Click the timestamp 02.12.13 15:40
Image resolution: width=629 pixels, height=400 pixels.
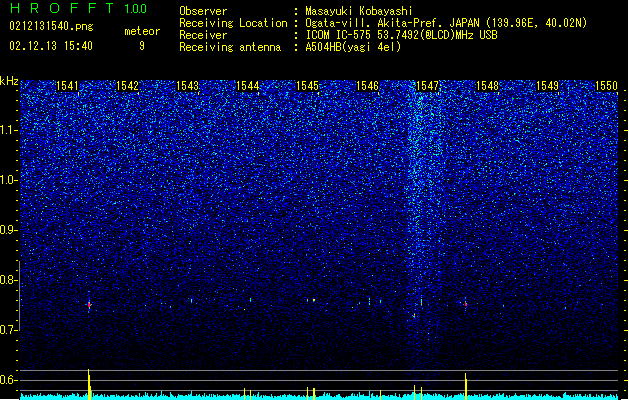coord(51,46)
